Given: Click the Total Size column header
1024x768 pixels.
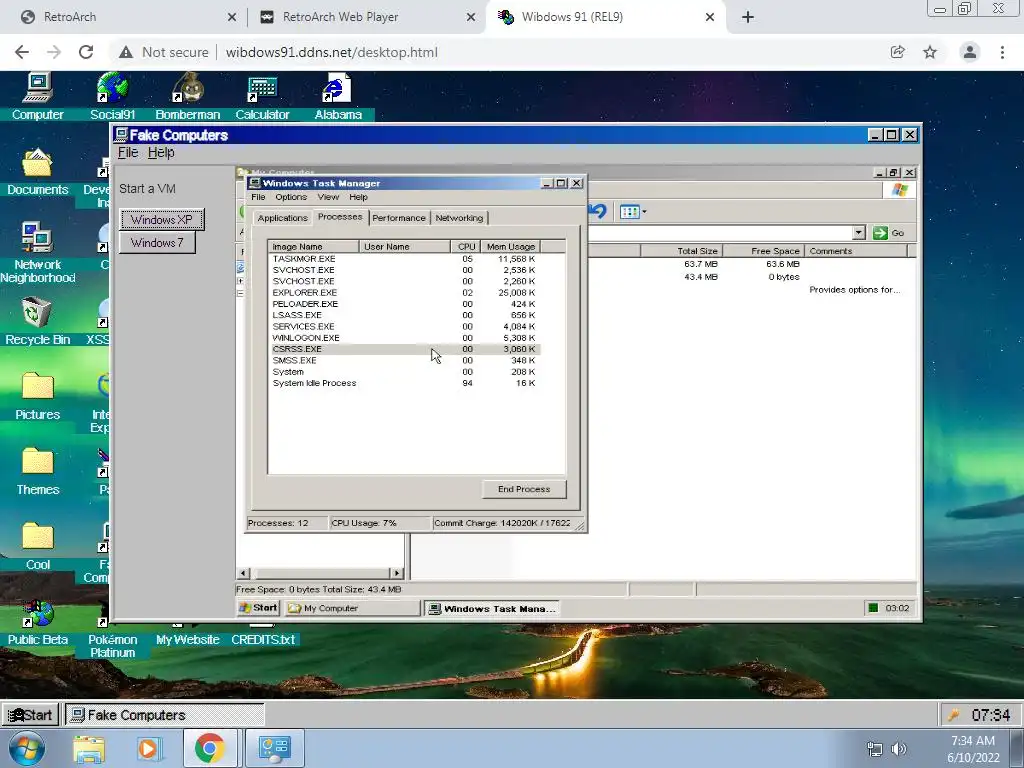Looking at the screenshot, I should tap(681, 251).
